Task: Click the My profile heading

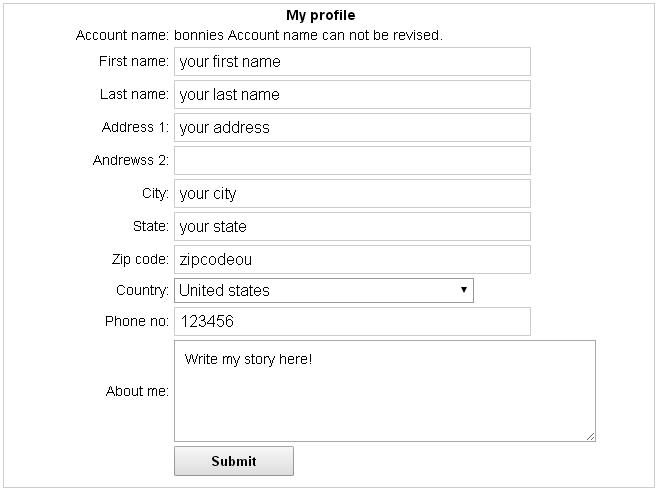Action: pyautogui.click(x=320, y=15)
